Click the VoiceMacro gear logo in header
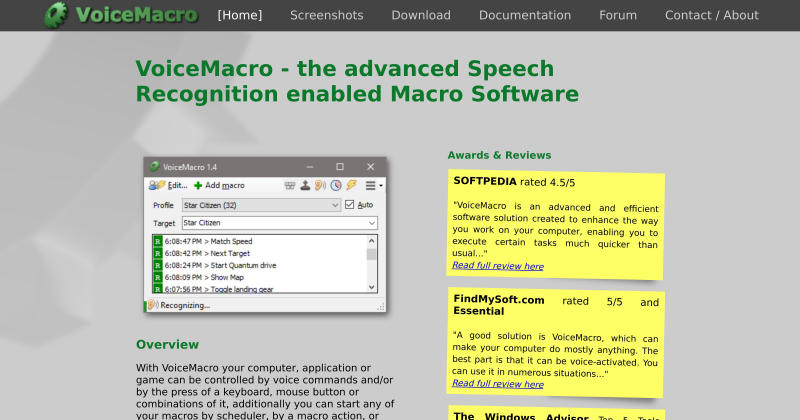 click(x=56, y=15)
